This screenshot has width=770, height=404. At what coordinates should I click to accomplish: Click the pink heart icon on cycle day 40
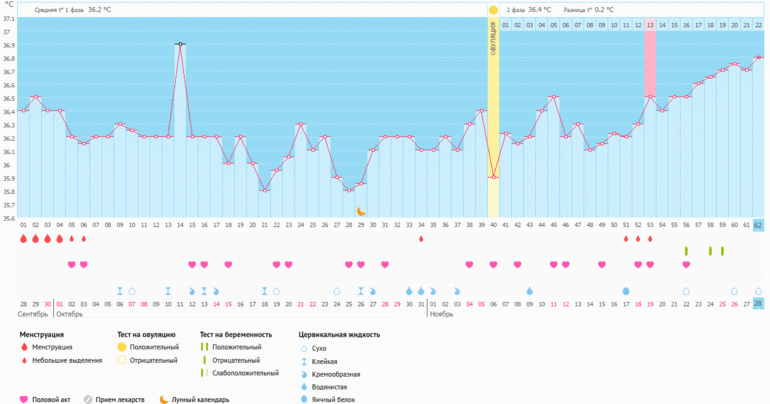click(x=493, y=265)
